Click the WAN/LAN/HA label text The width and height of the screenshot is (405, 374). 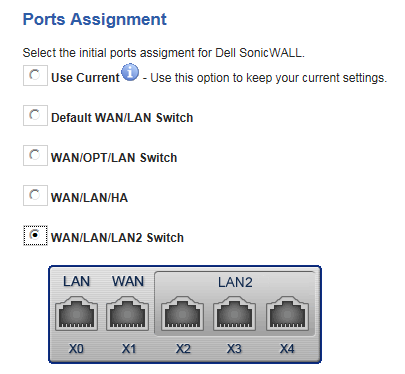coord(89,198)
